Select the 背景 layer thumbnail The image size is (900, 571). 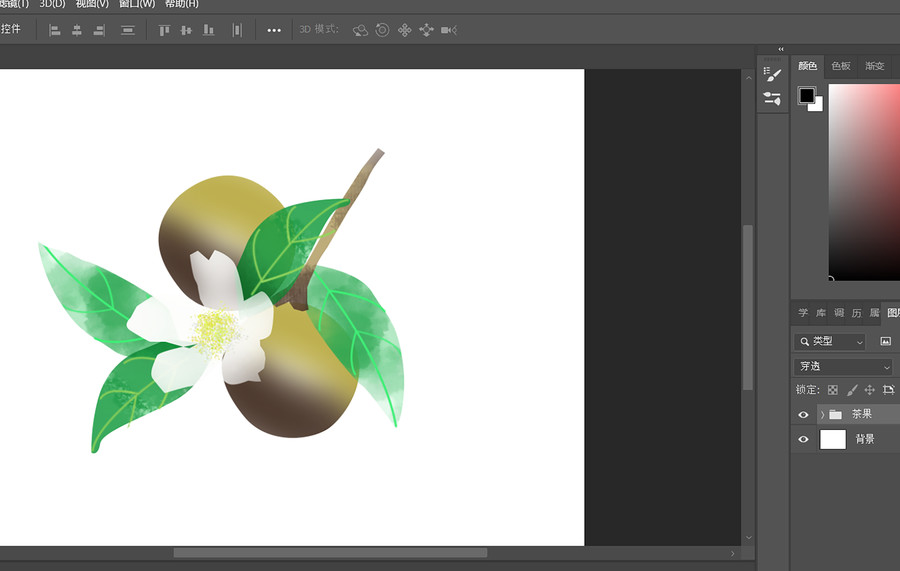point(833,440)
